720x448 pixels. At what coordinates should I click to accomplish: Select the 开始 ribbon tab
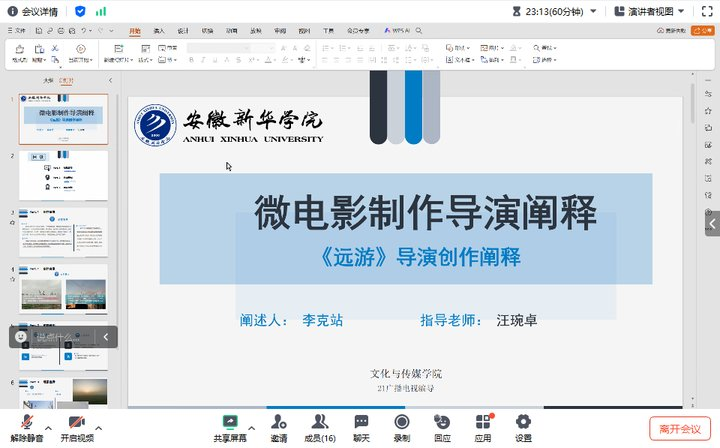[135, 31]
